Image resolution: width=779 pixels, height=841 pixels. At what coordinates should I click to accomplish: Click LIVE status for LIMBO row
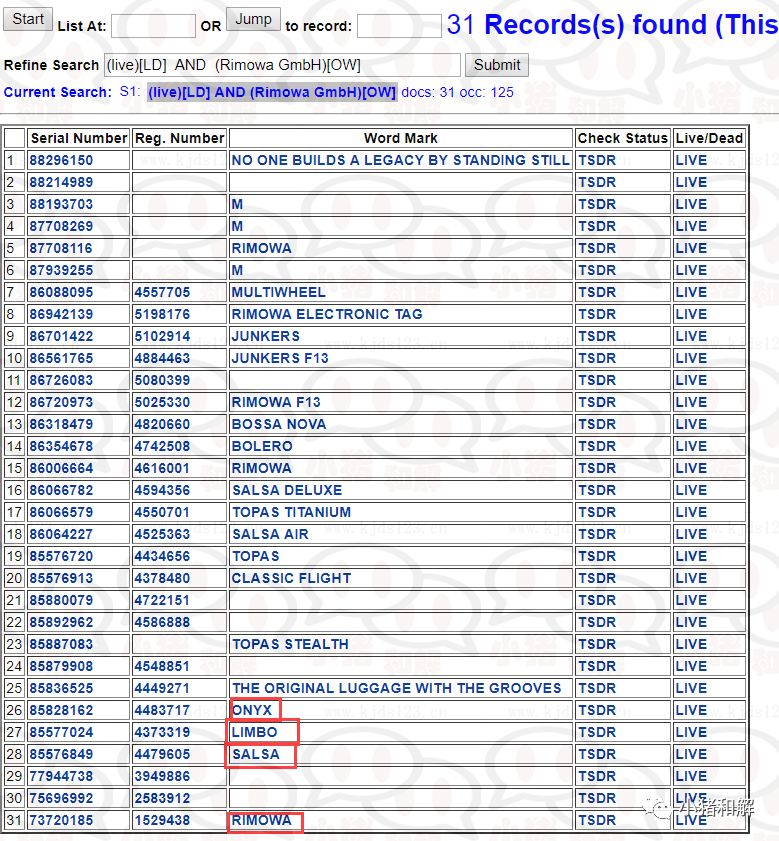coord(692,732)
